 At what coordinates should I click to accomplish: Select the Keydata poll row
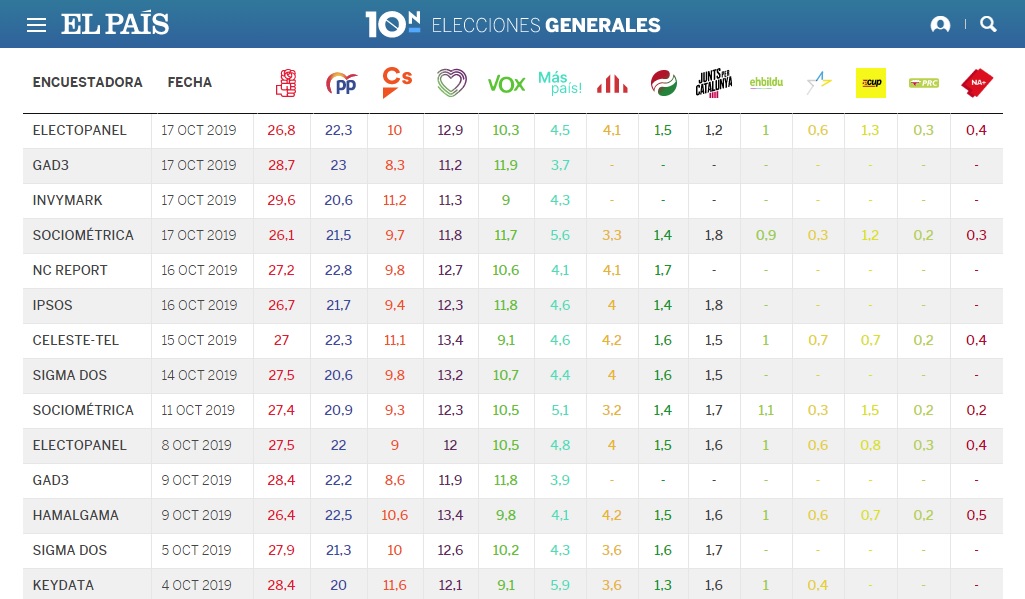tap(62, 585)
